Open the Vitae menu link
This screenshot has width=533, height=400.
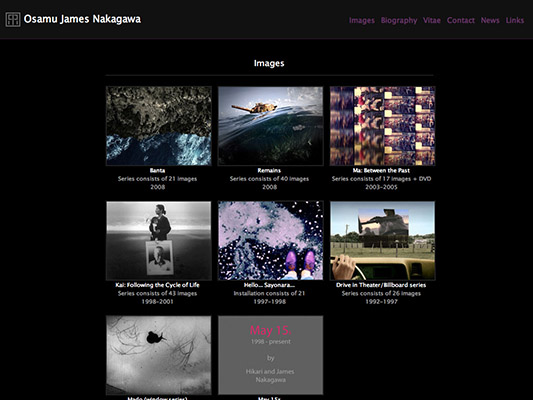(x=432, y=20)
